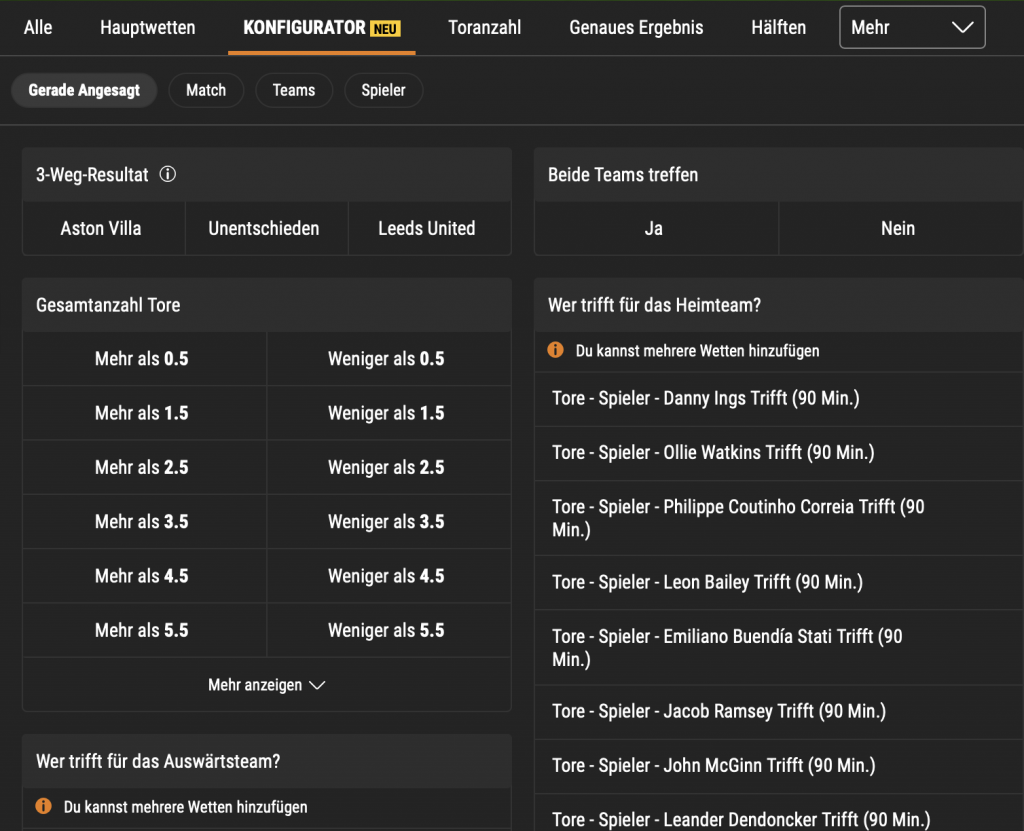Switch to the Hauptwetten tab
Viewport: 1024px width, 831px height.
pyautogui.click(x=148, y=28)
